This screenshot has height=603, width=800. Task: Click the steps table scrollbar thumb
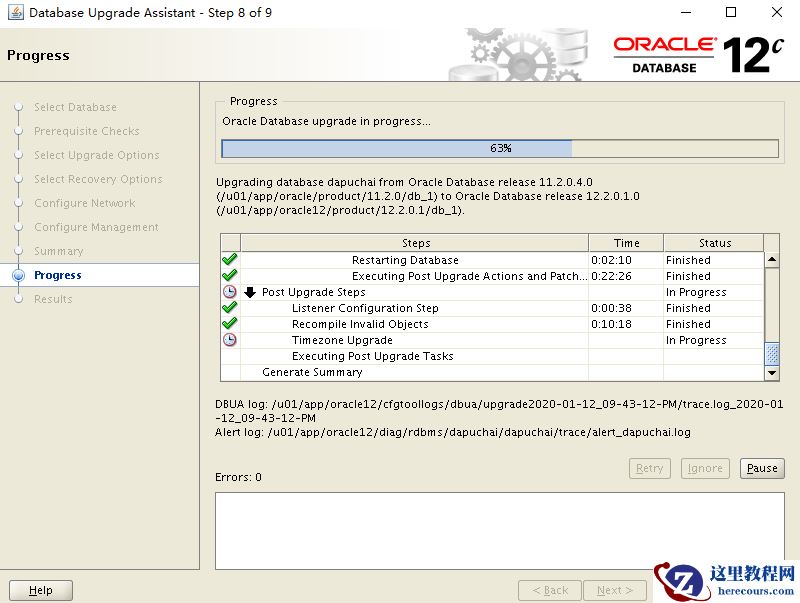click(x=772, y=354)
